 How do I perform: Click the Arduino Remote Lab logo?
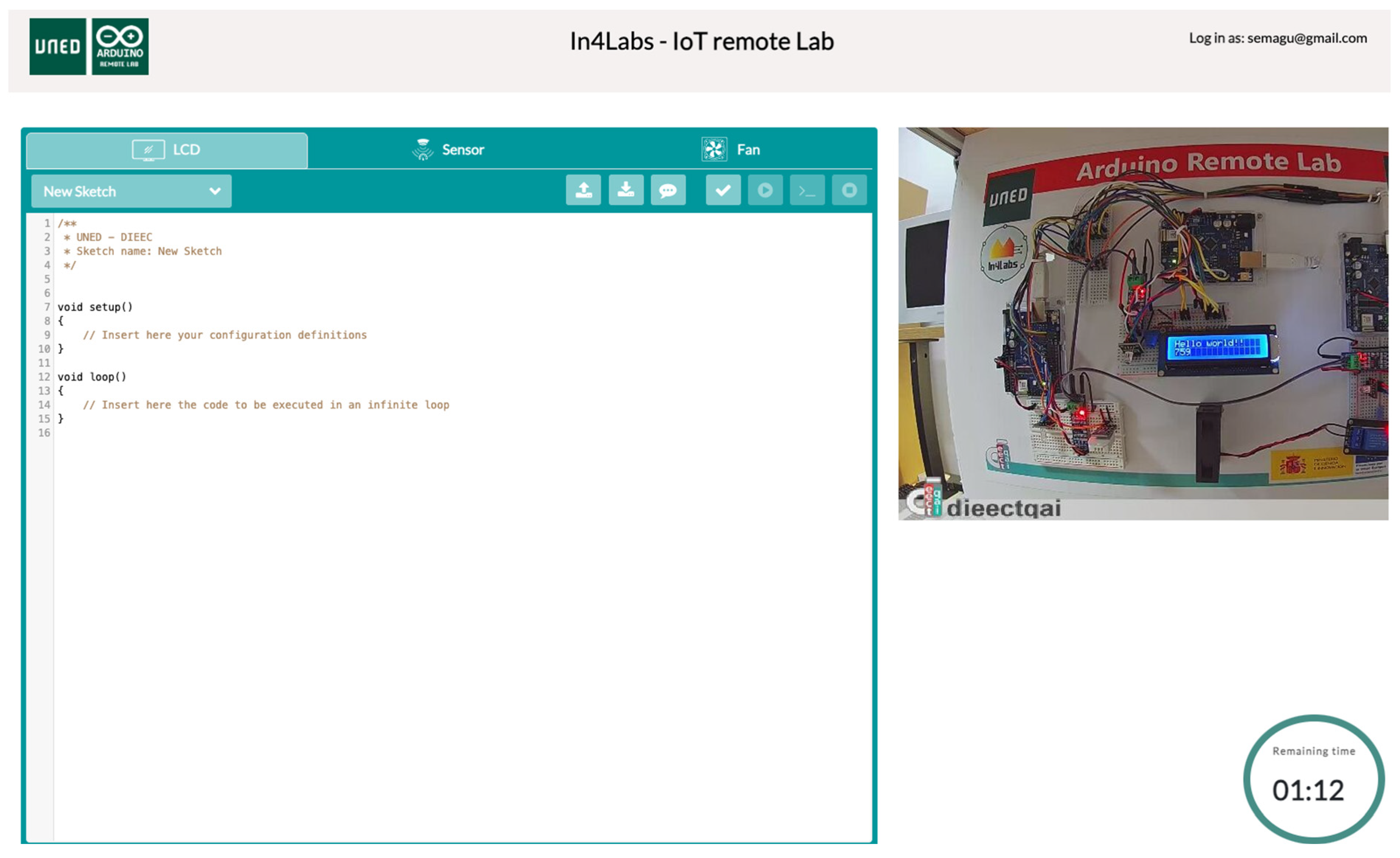click(x=120, y=46)
